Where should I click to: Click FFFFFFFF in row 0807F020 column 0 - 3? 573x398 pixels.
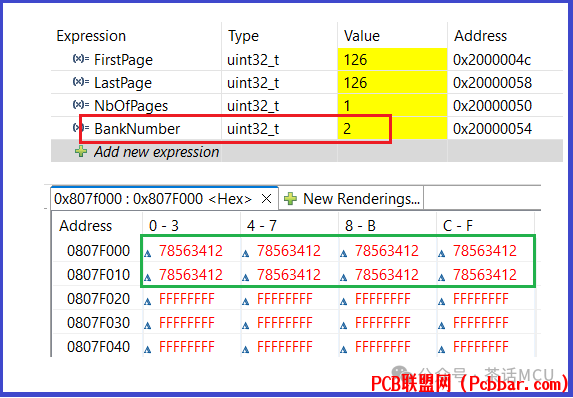pos(187,299)
